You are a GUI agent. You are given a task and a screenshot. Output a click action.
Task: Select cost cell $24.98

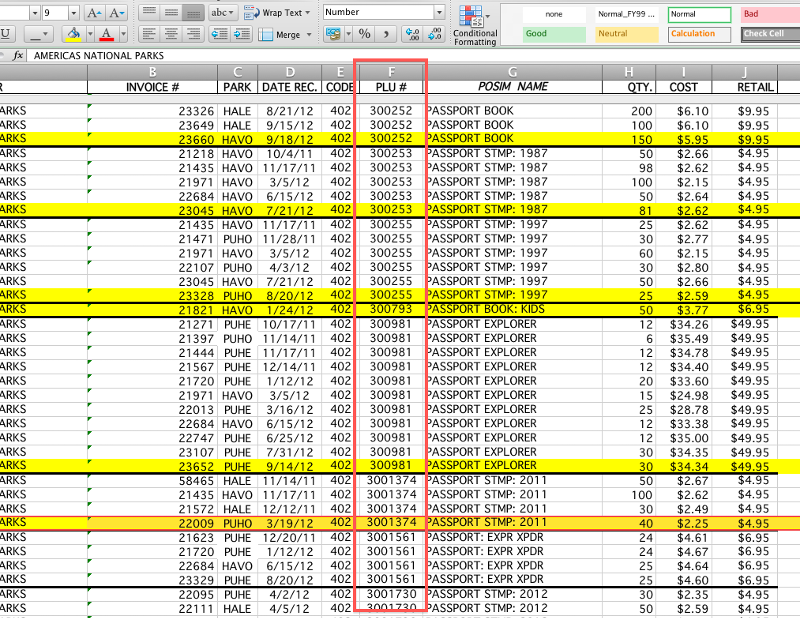click(683, 395)
